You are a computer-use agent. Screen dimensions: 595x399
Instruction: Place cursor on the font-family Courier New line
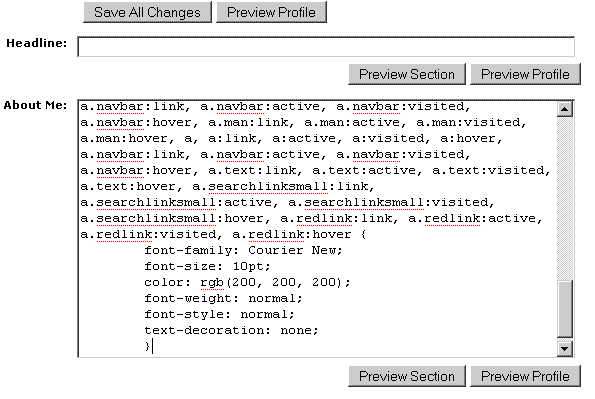(x=243, y=251)
